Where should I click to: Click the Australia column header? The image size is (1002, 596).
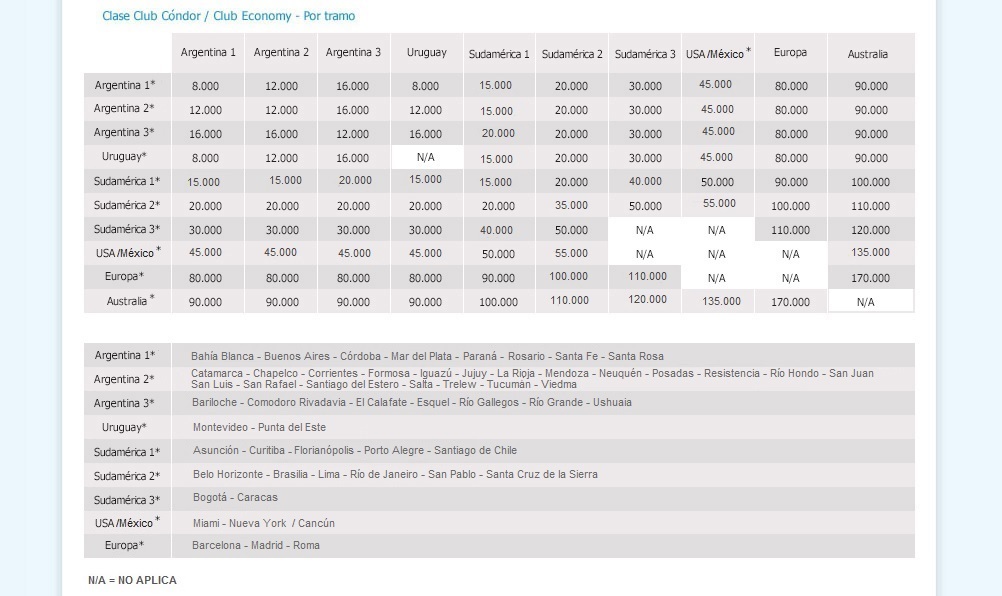(x=866, y=54)
